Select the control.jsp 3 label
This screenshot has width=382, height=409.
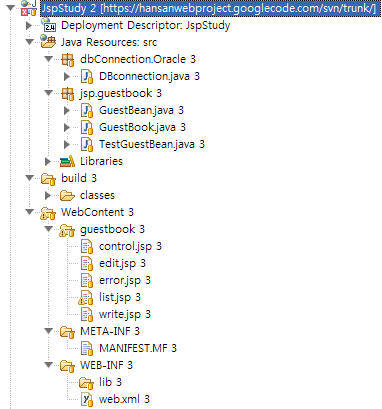(130, 247)
